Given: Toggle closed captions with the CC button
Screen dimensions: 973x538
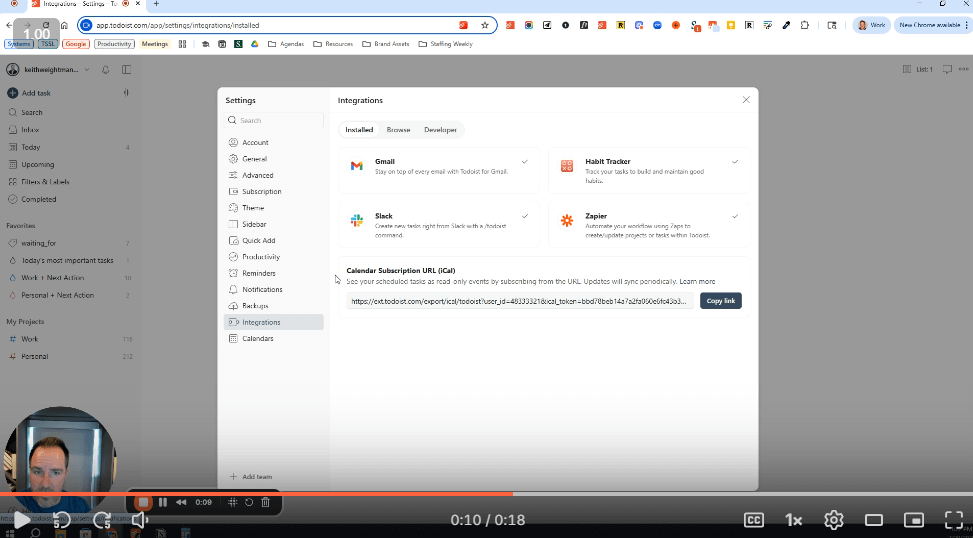Looking at the screenshot, I should pyautogui.click(x=753, y=520).
